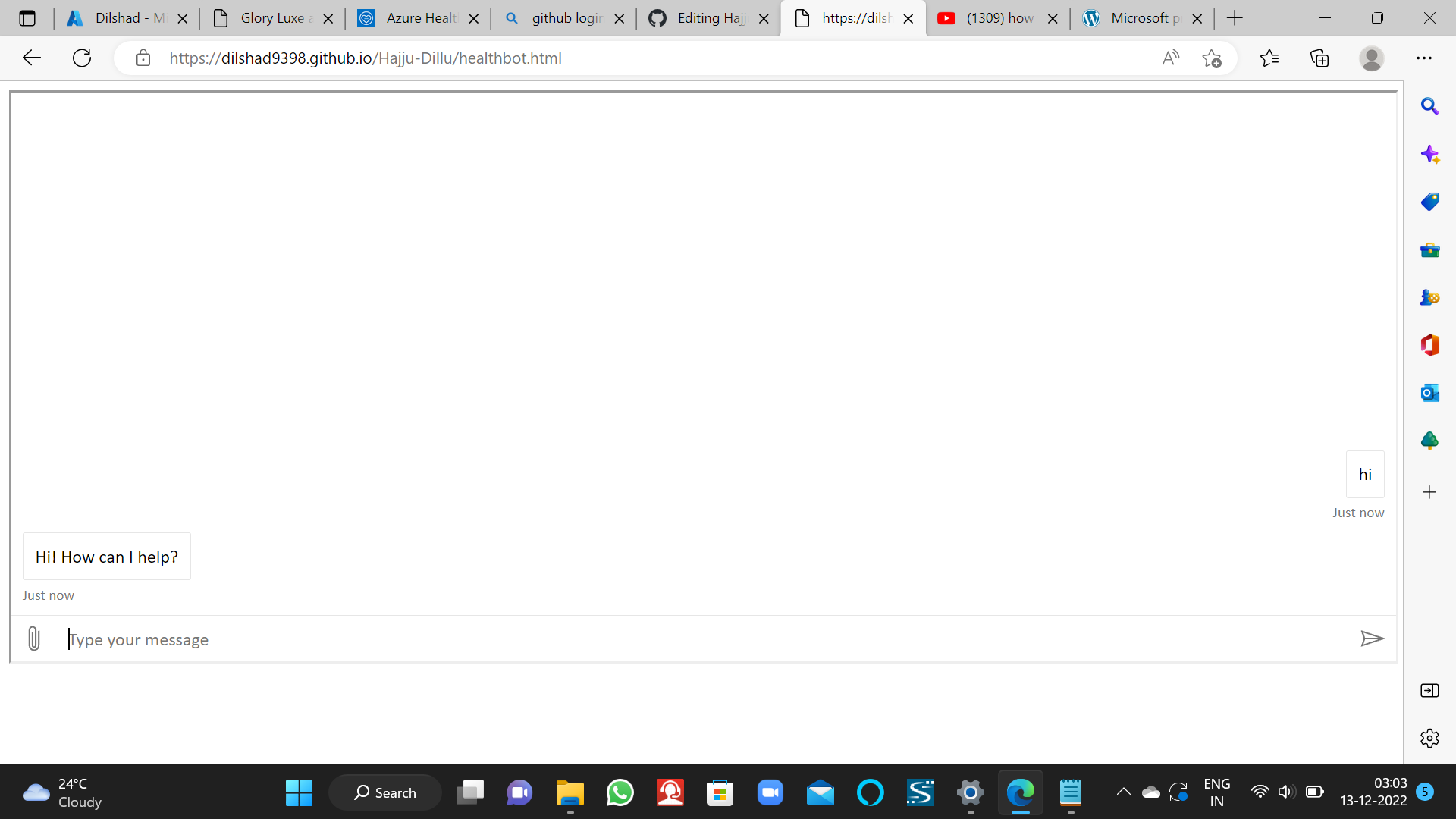Open the sidebar Tools briefcase icon

point(1429,249)
